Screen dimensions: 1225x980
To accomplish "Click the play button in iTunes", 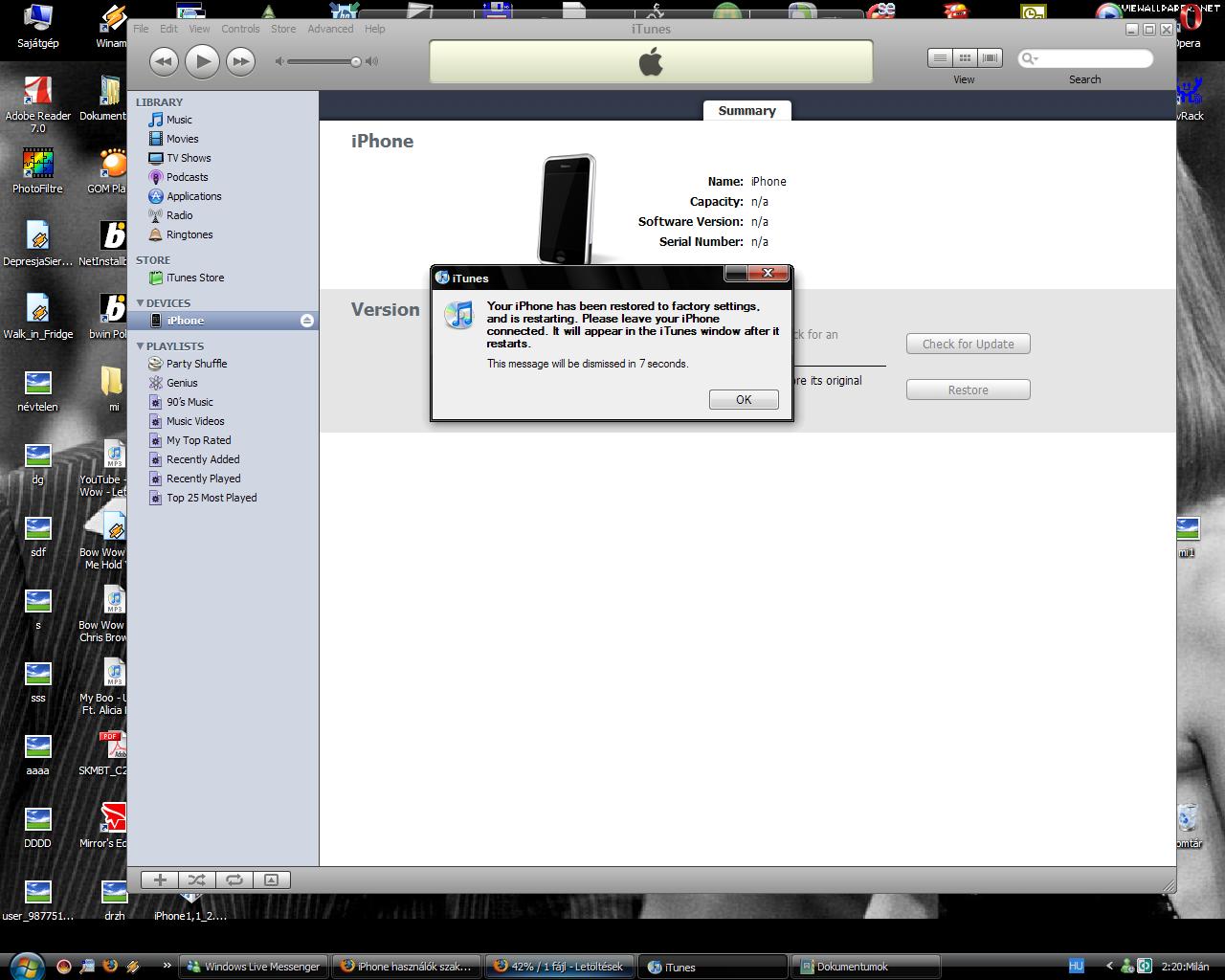I will 202,61.
